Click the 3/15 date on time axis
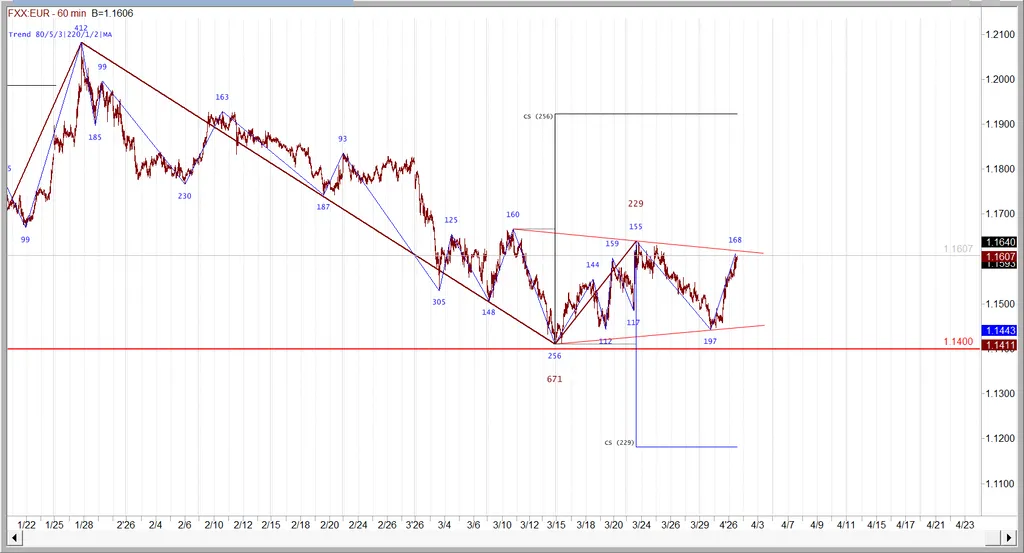 556,524
